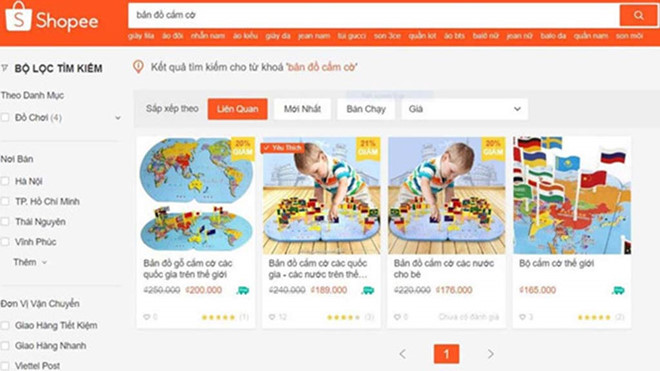
Task: Go to next results page arrow
Action: (490, 354)
